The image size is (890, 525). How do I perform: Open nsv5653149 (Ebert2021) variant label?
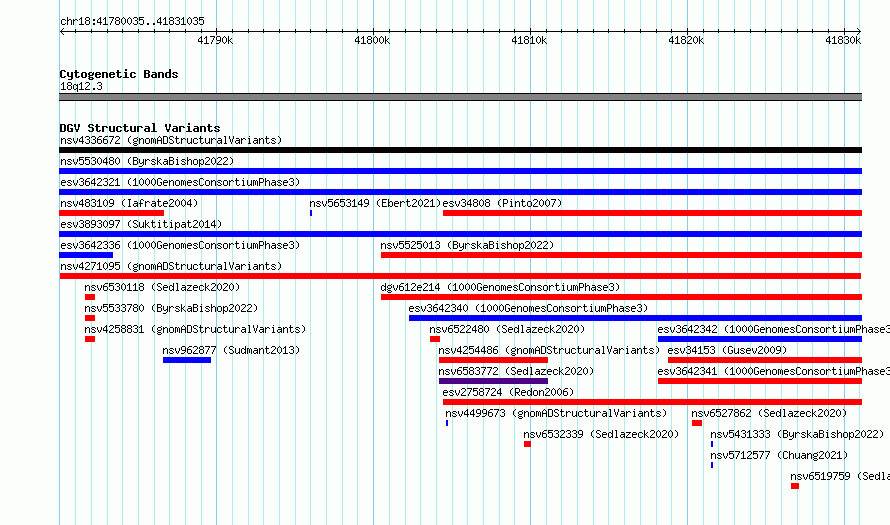click(x=375, y=203)
